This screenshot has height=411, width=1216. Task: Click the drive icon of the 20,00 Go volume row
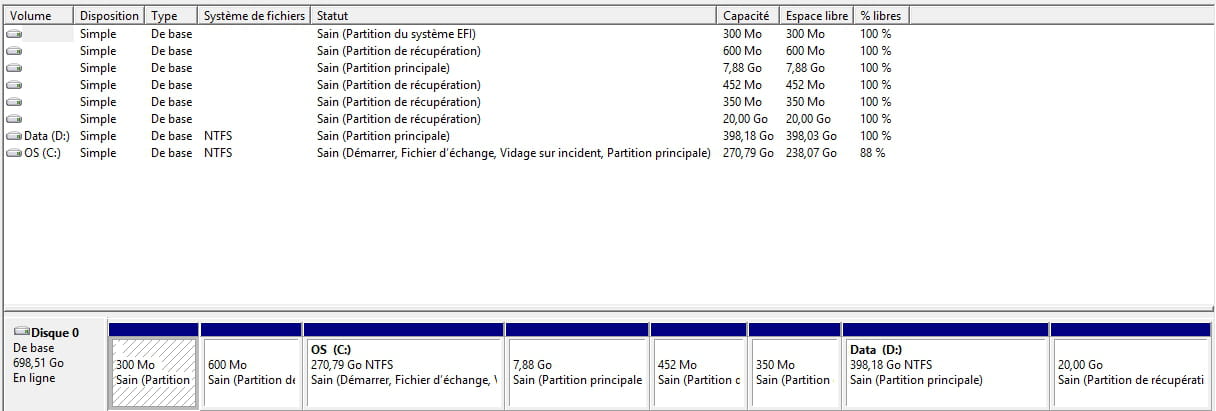(x=13, y=119)
